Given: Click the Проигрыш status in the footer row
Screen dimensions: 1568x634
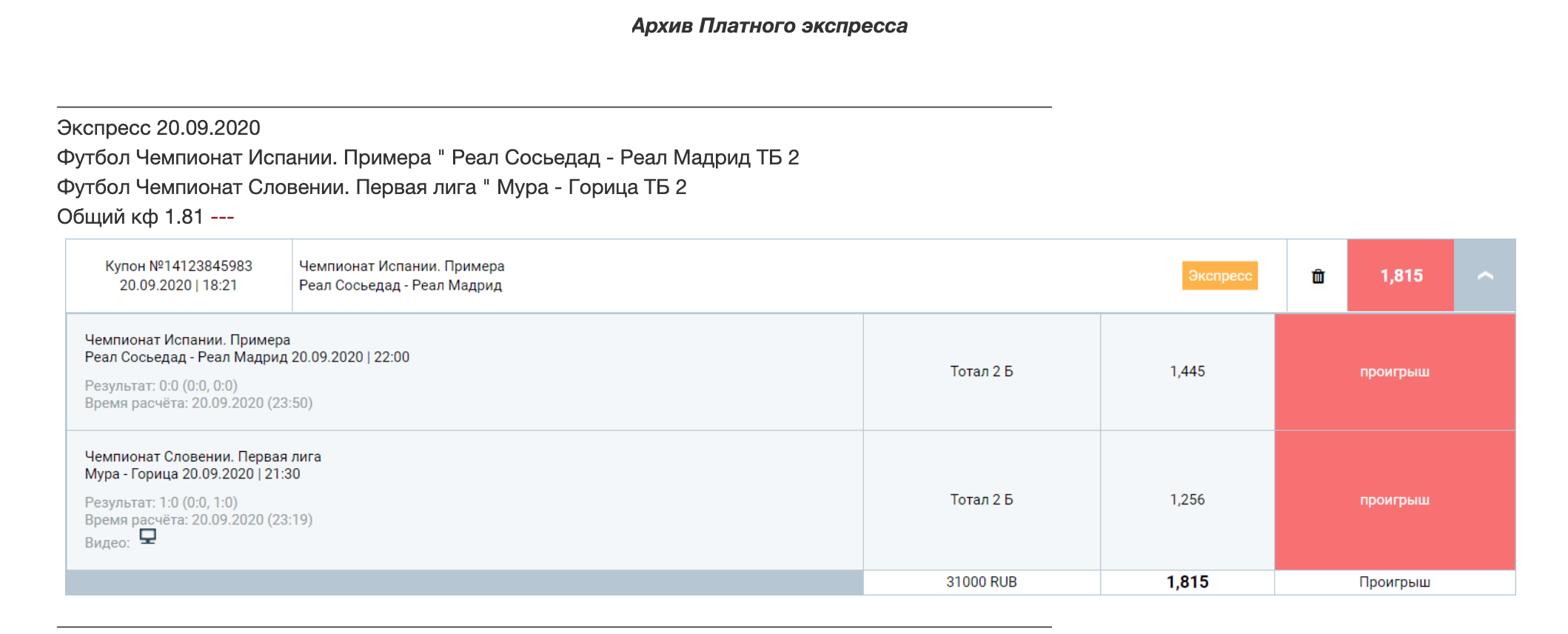Looking at the screenshot, I should (x=1395, y=582).
